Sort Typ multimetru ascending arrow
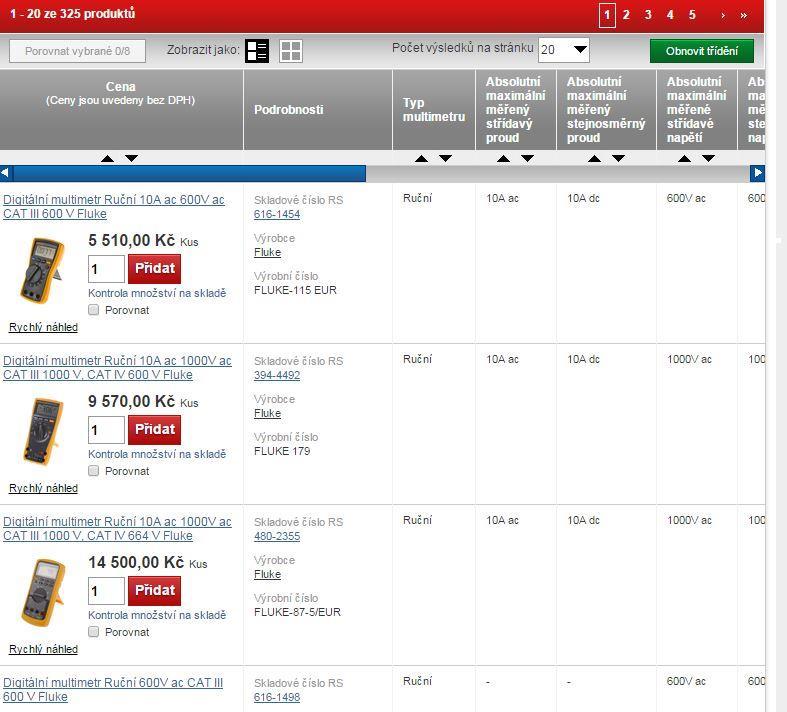787x712 pixels. coord(422,159)
